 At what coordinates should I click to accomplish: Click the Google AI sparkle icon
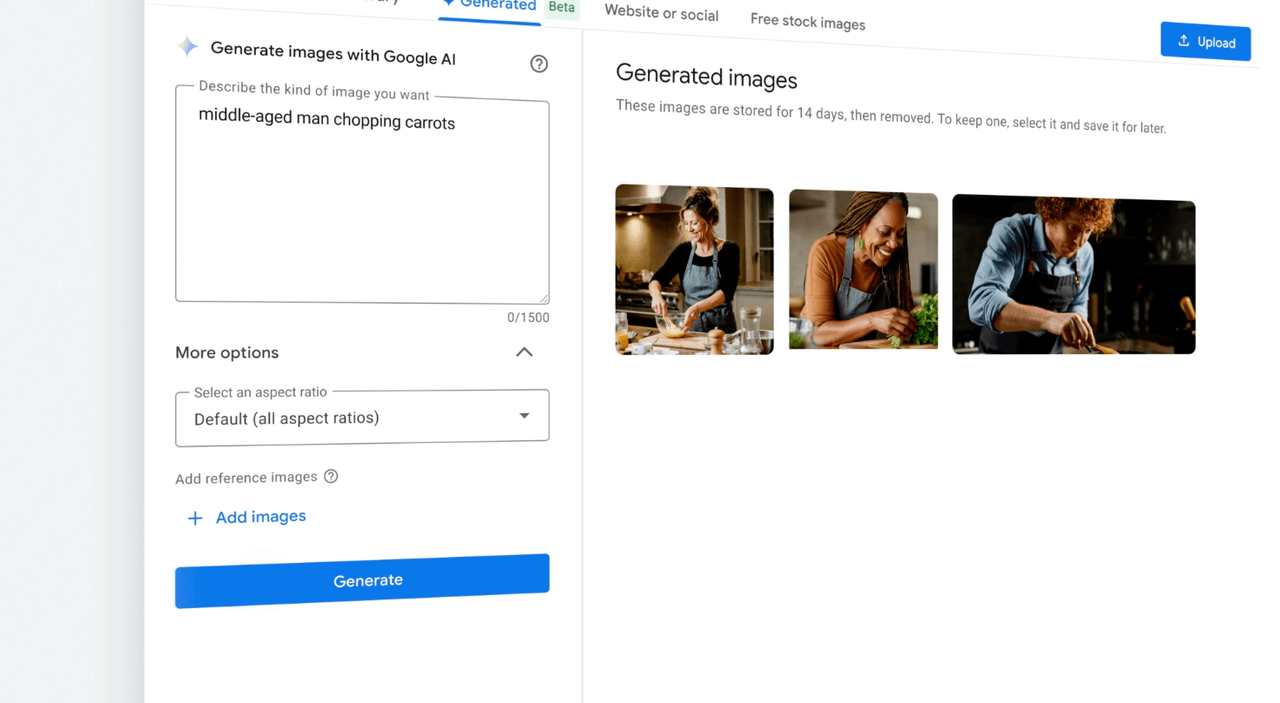pyautogui.click(x=187, y=46)
